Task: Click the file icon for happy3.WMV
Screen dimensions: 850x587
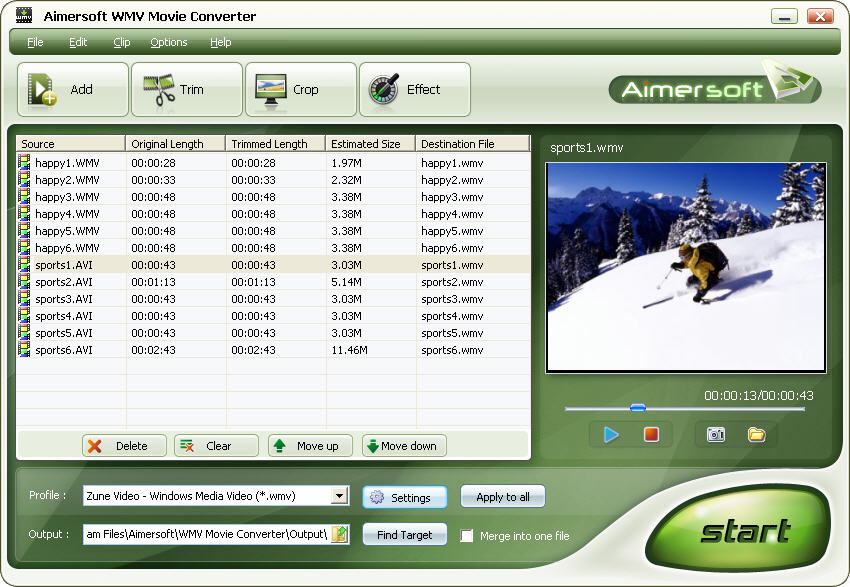Action: click(x=24, y=196)
